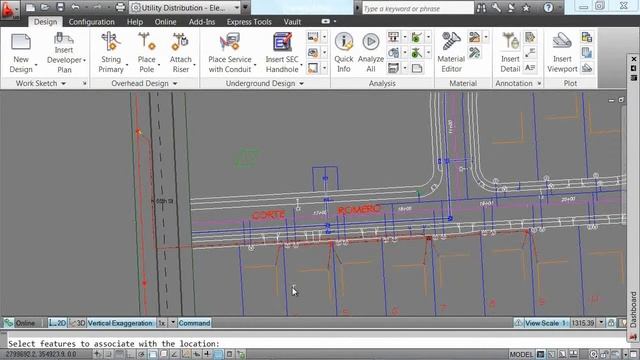Click the New Design icon
The height and width of the screenshot is (360, 640).
pyautogui.click(x=21, y=42)
